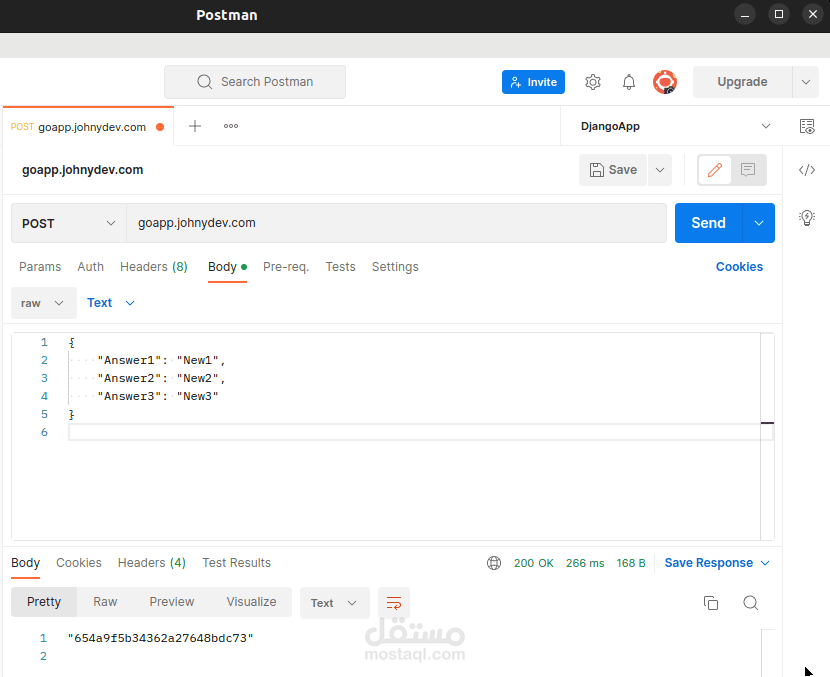Image resolution: width=830 pixels, height=677 pixels.
Task: Click the 168 B response size
Action: (630, 563)
